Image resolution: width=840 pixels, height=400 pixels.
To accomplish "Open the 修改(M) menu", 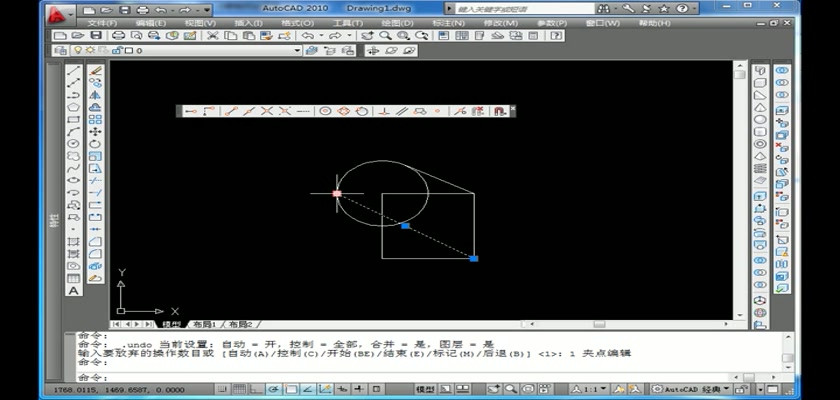I will (501, 24).
